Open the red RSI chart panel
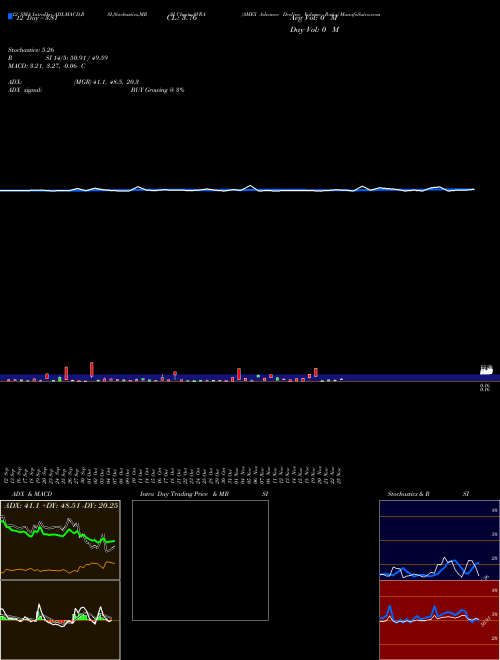 [439, 620]
